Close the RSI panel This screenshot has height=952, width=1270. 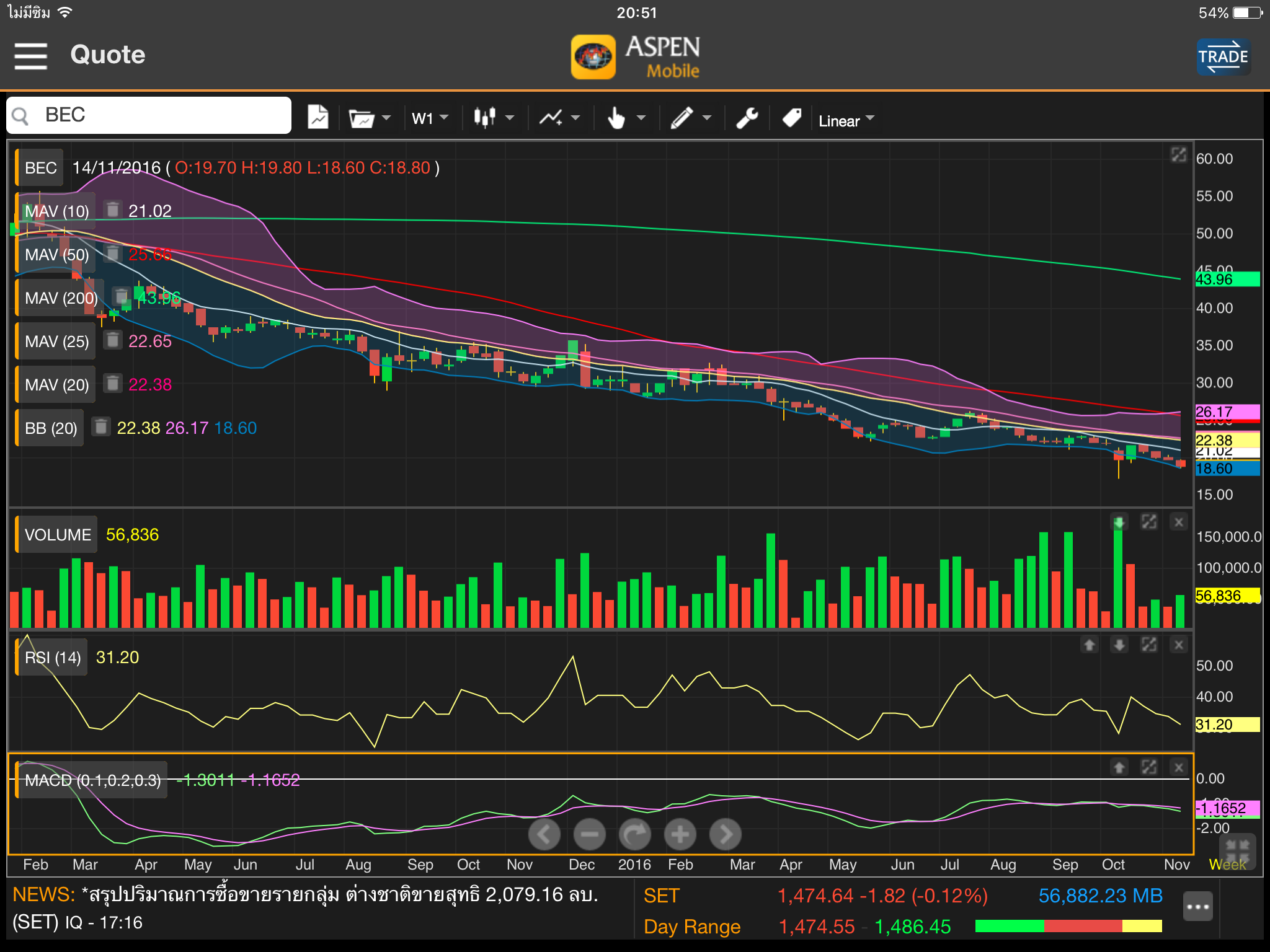(1179, 645)
